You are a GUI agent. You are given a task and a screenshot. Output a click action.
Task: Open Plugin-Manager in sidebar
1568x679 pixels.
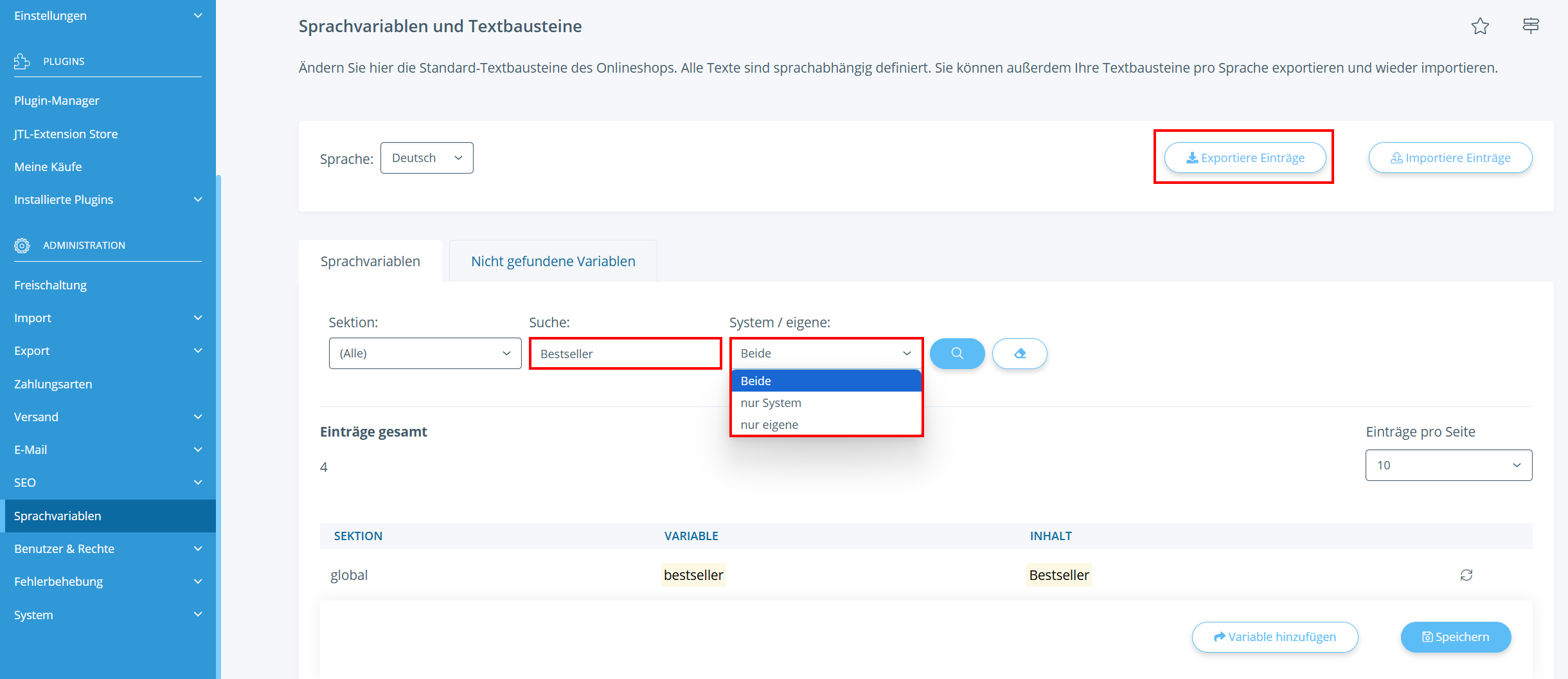point(57,100)
